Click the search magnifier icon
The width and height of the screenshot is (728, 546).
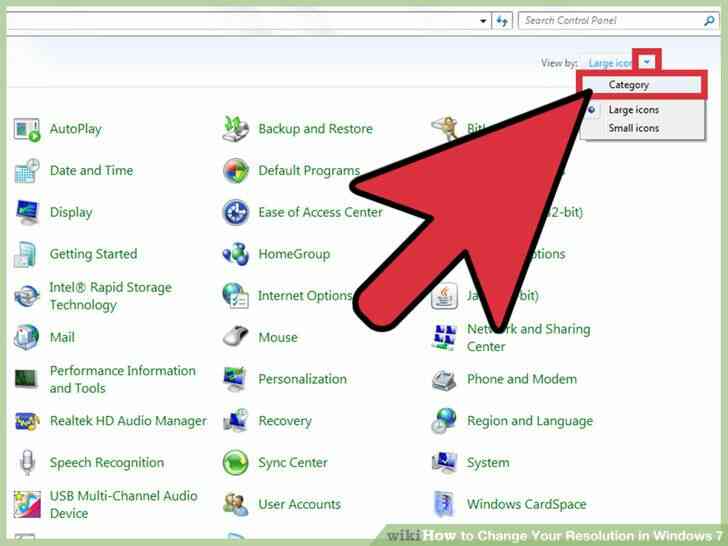(x=709, y=21)
